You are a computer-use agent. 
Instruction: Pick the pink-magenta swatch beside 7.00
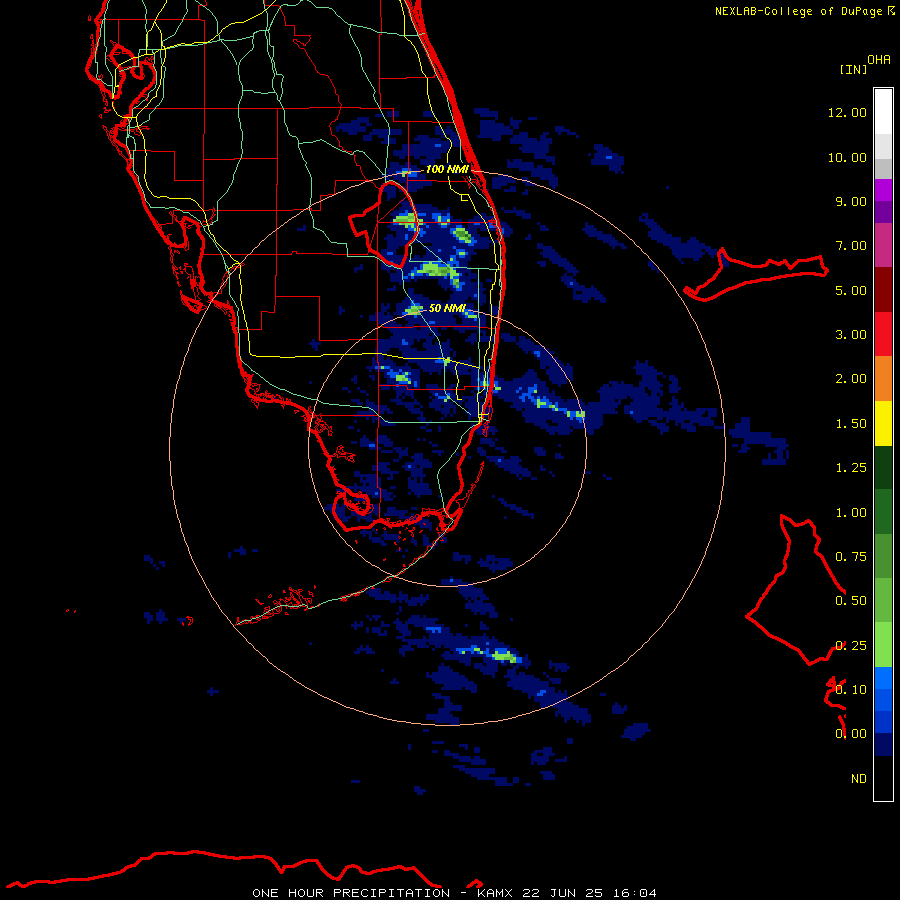(x=883, y=245)
